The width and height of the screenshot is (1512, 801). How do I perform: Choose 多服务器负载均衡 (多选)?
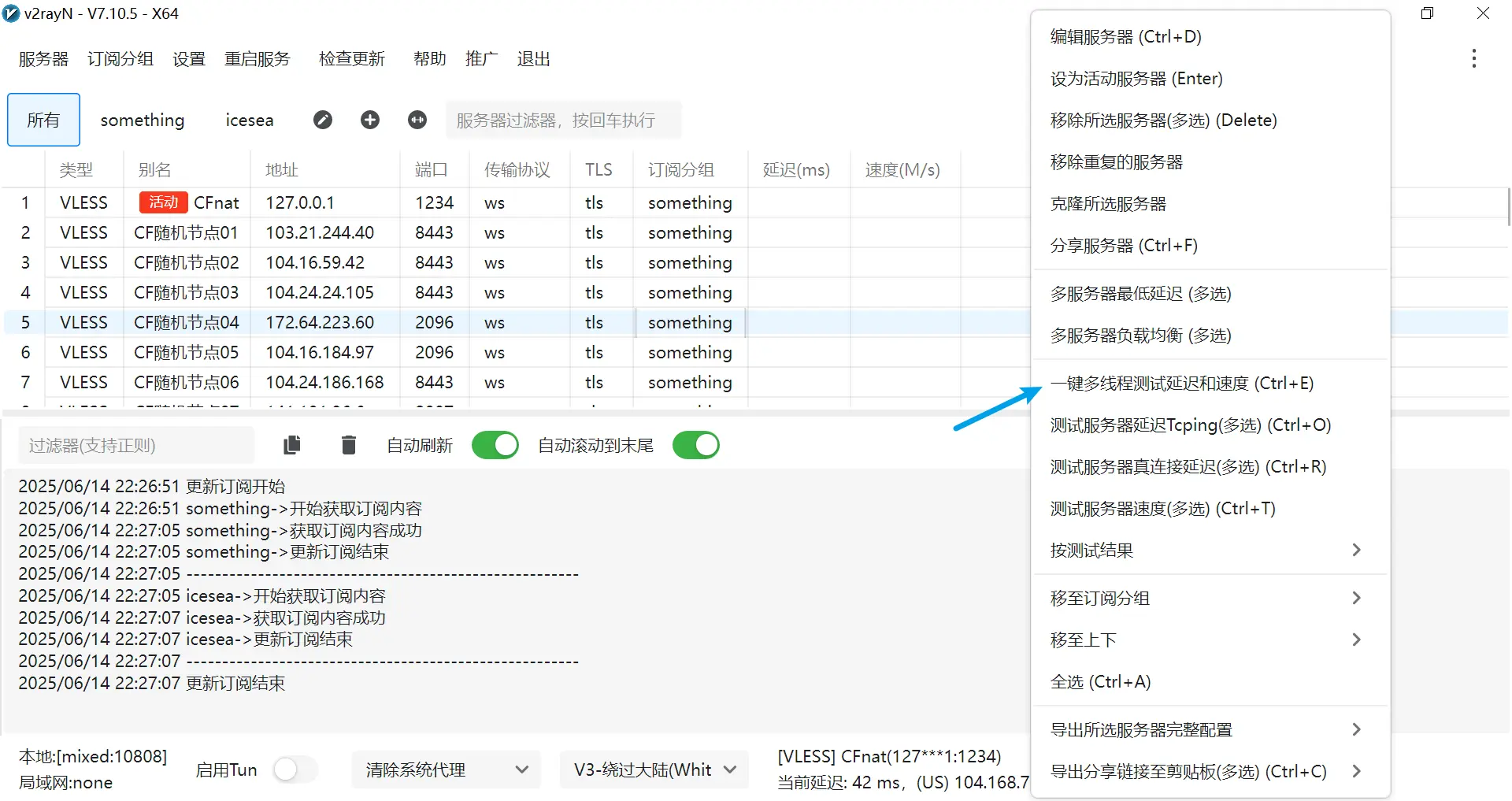[1210, 335]
